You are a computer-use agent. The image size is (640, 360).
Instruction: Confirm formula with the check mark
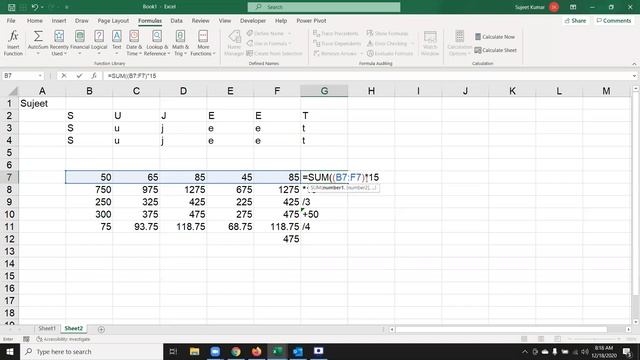[x=79, y=76]
